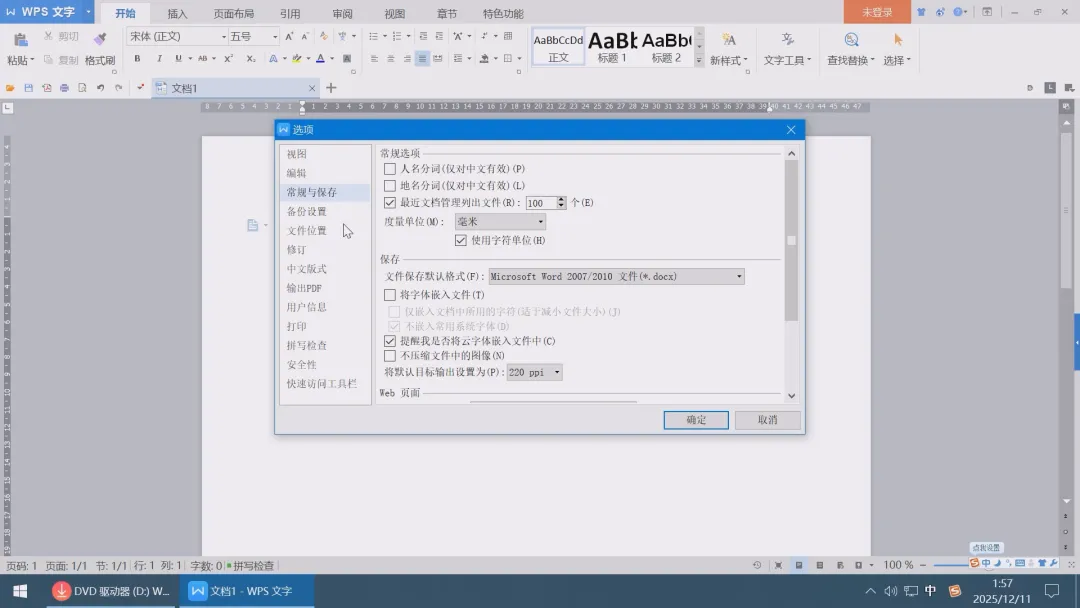The width and height of the screenshot is (1080, 608).
Task: Toggle Italic formatting in ribbon
Action: point(159,59)
